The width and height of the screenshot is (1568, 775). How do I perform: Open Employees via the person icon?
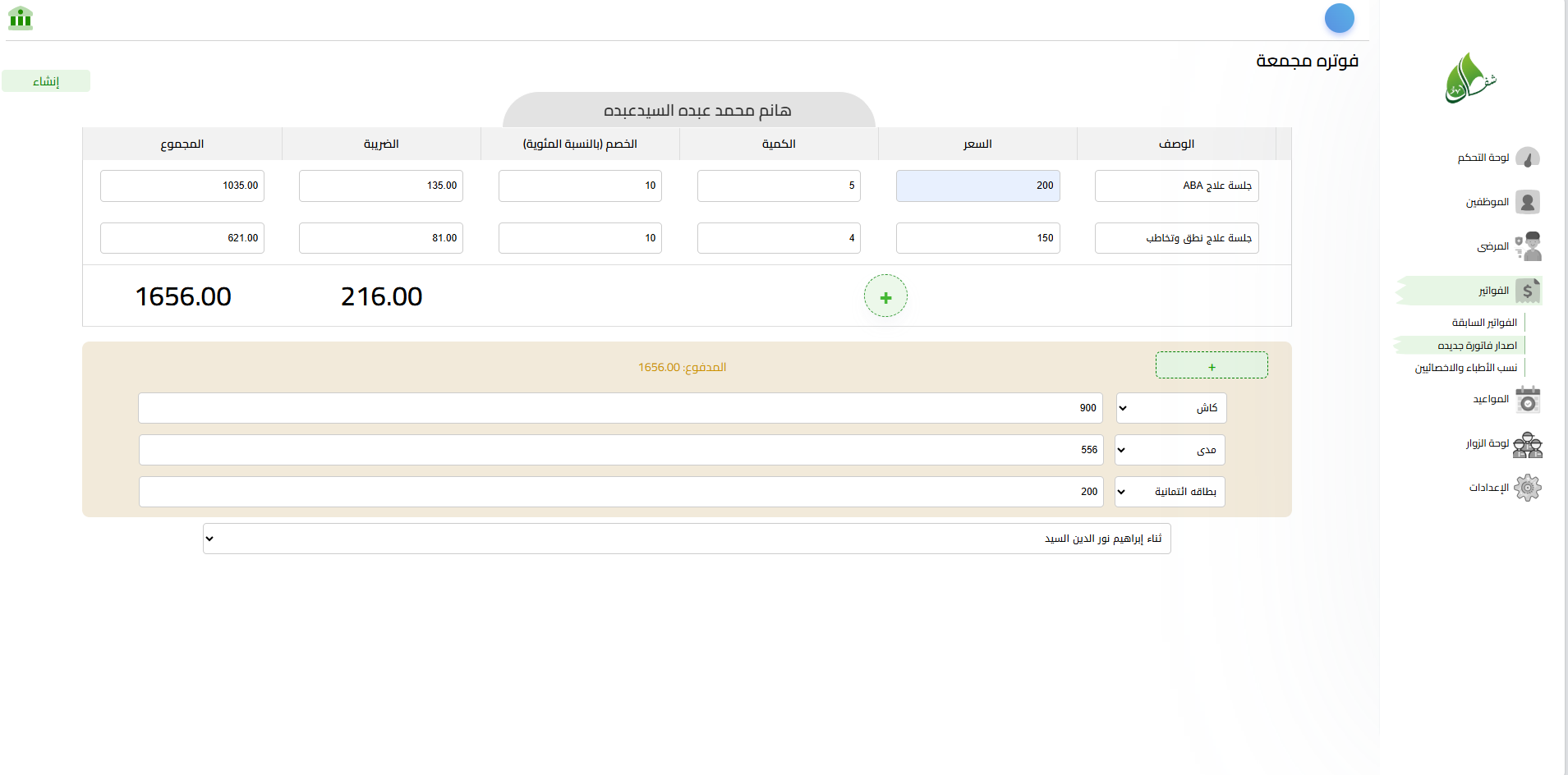(x=1527, y=202)
